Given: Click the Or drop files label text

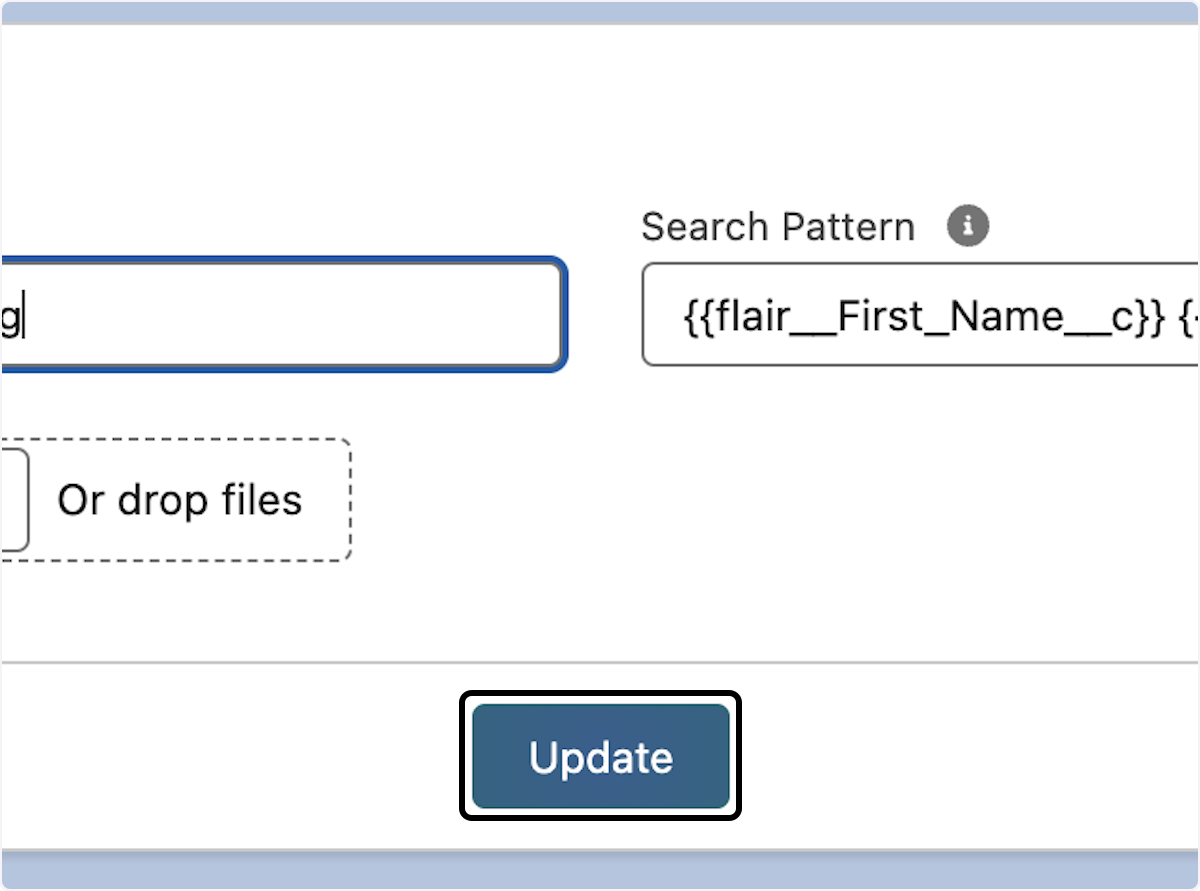Looking at the screenshot, I should tap(180, 499).
